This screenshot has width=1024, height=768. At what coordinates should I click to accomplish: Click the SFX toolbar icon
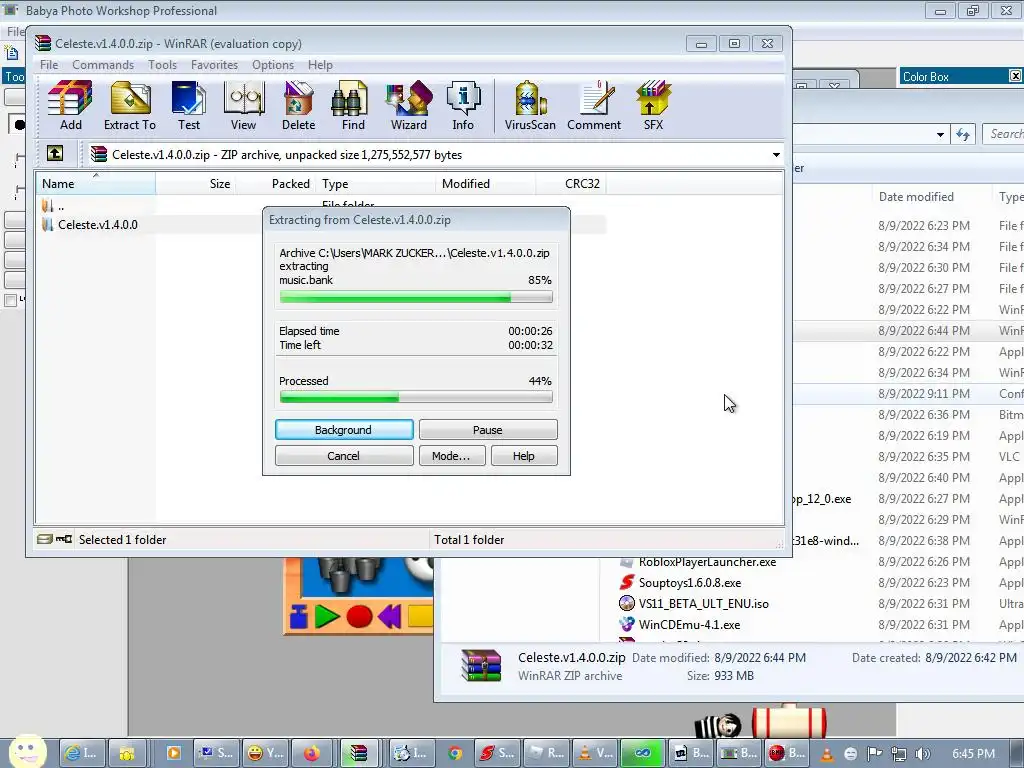653,105
